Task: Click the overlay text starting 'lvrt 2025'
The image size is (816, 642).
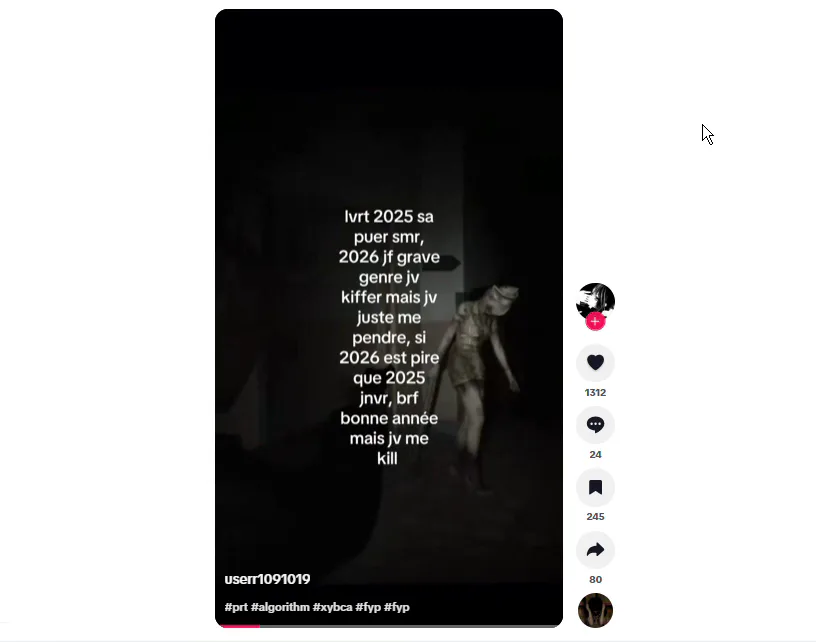Action: click(x=389, y=337)
